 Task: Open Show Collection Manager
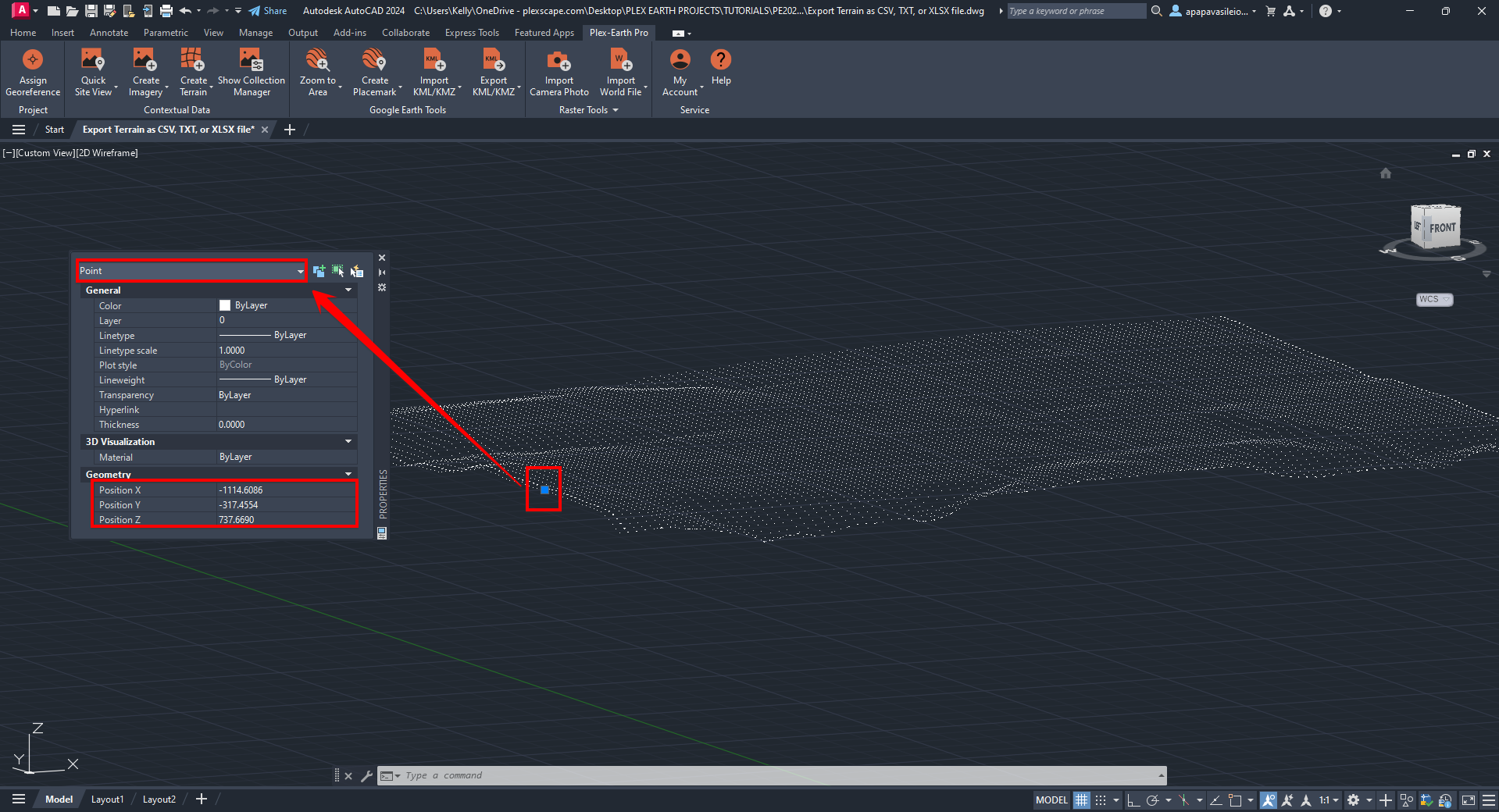(252, 73)
